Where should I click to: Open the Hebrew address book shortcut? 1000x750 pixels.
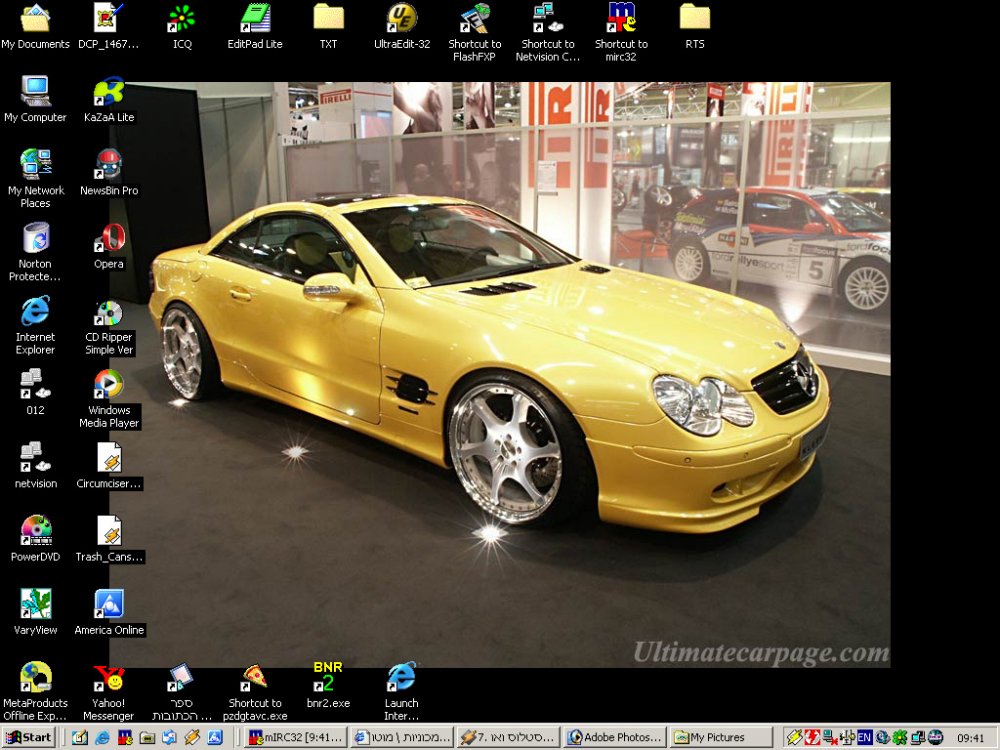[x=182, y=692]
